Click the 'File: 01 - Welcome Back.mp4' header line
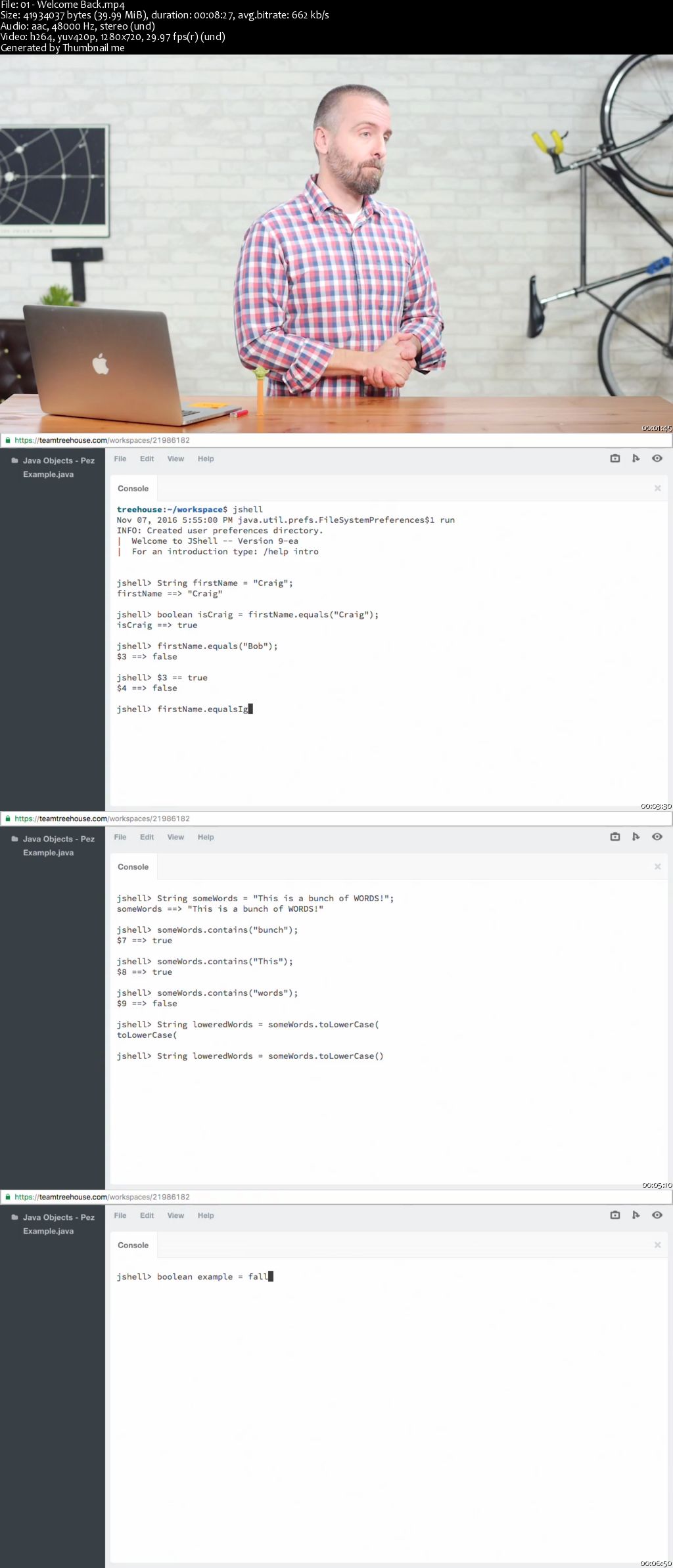 tap(62, 5)
